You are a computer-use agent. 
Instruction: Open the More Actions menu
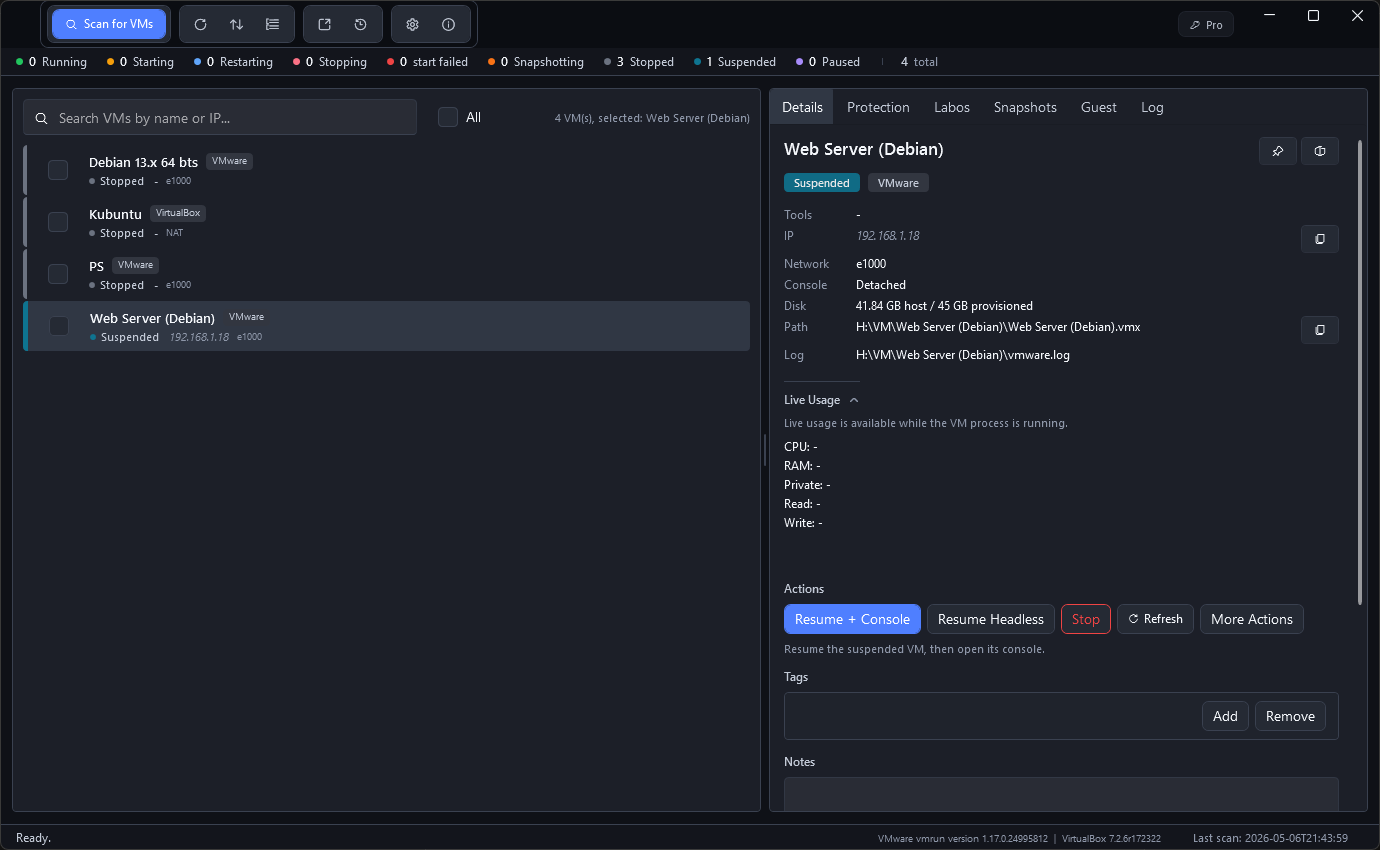click(1252, 619)
